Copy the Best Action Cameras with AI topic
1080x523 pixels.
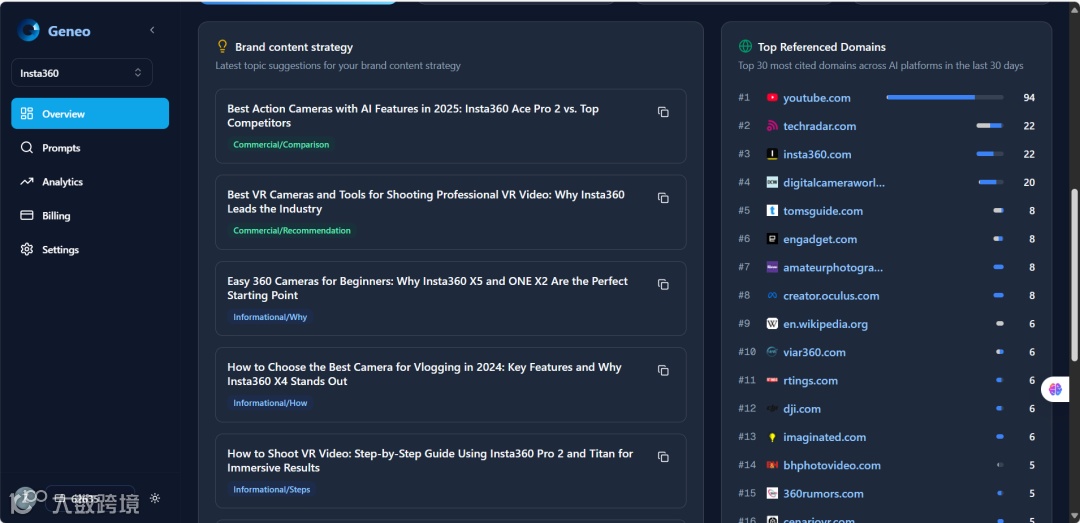tap(663, 112)
